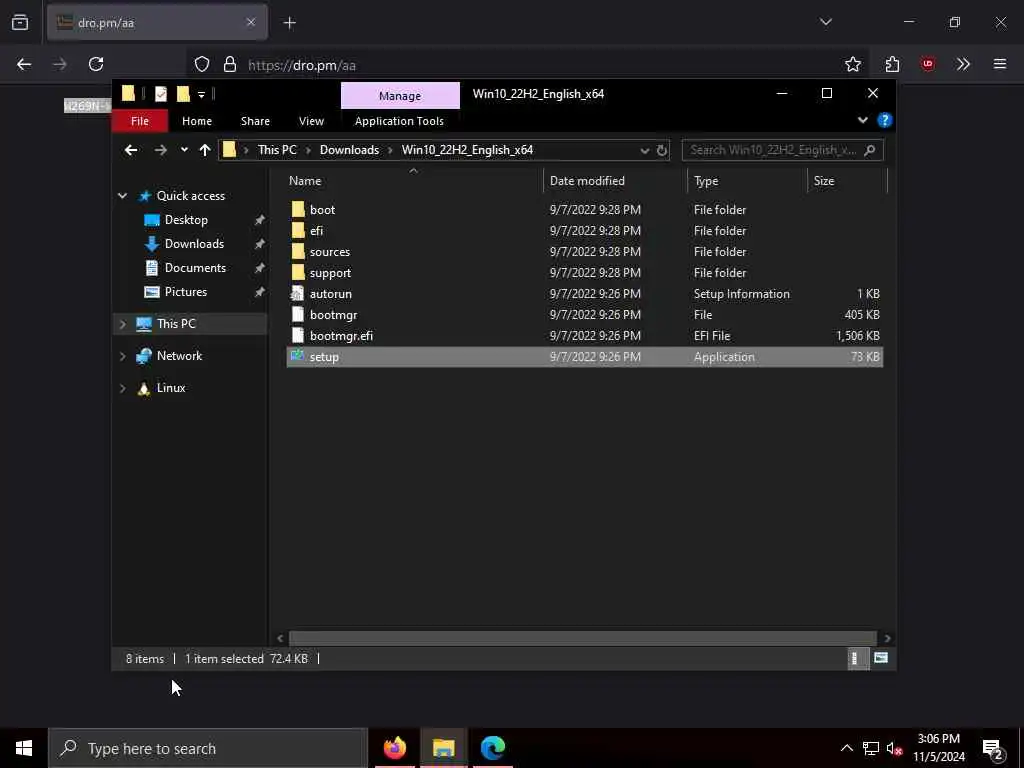Open the File menu
The width and height of the screenshot is (1024, 768).
pyautogui.click(x=140, y=121)
